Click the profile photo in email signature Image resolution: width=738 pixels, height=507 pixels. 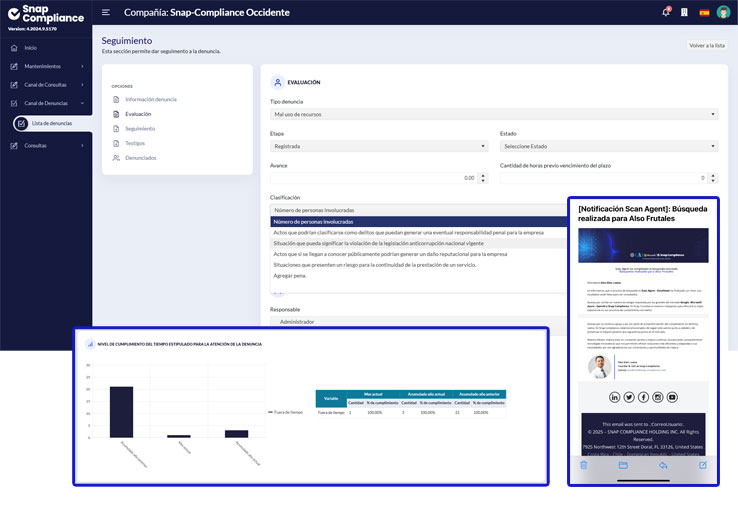click(x=600, y=367)
